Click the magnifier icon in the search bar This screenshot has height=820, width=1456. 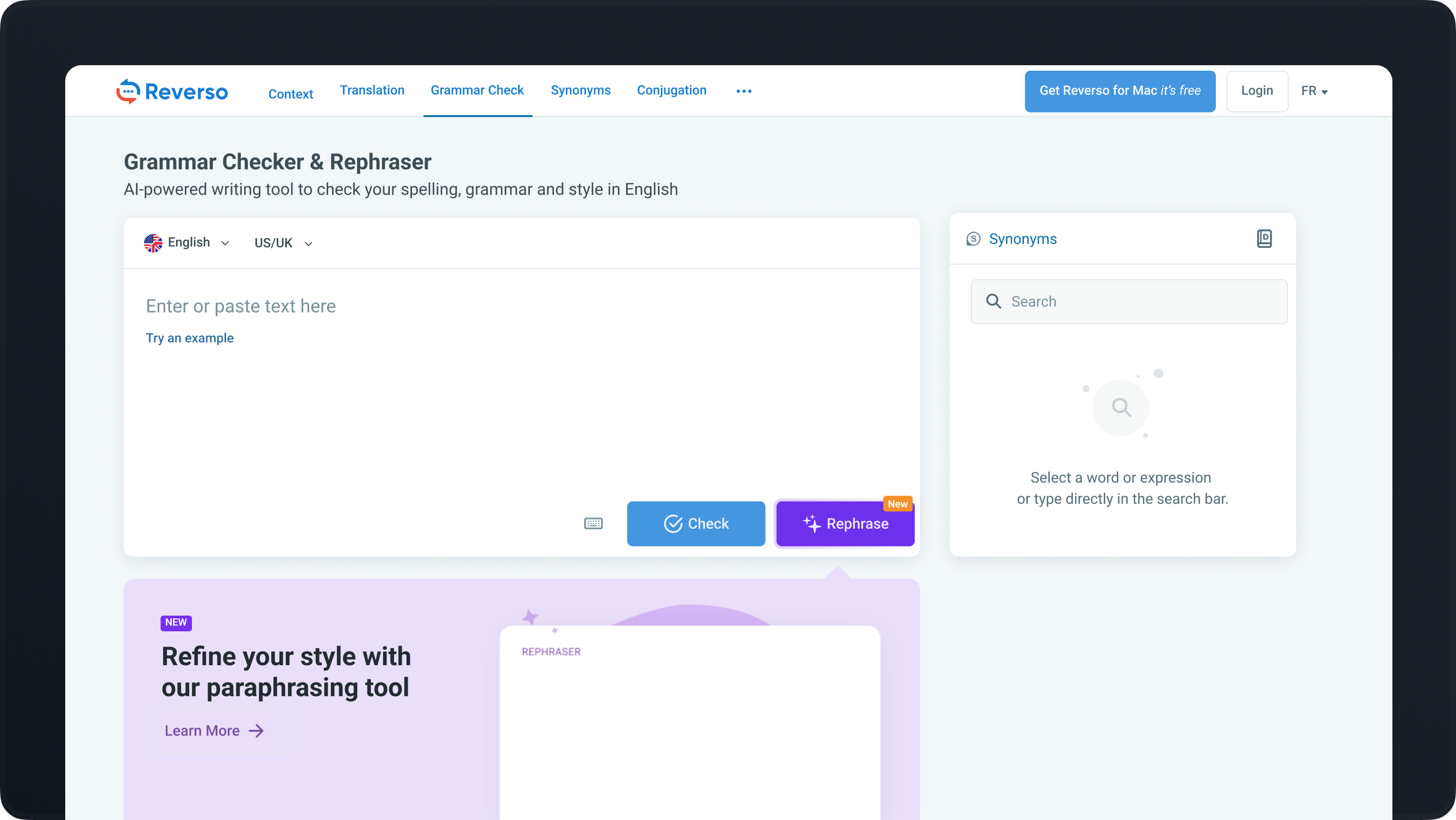993,301
